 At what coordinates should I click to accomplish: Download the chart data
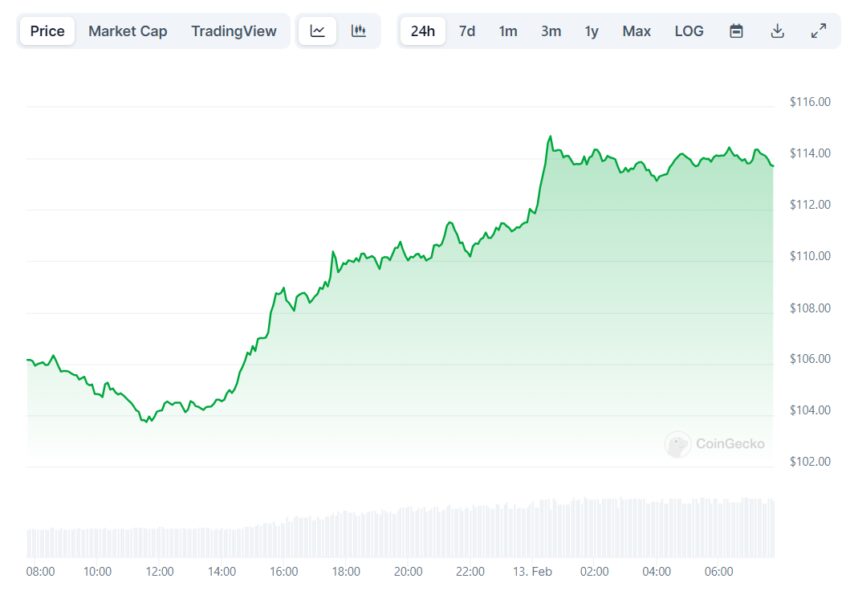[777, 31]
